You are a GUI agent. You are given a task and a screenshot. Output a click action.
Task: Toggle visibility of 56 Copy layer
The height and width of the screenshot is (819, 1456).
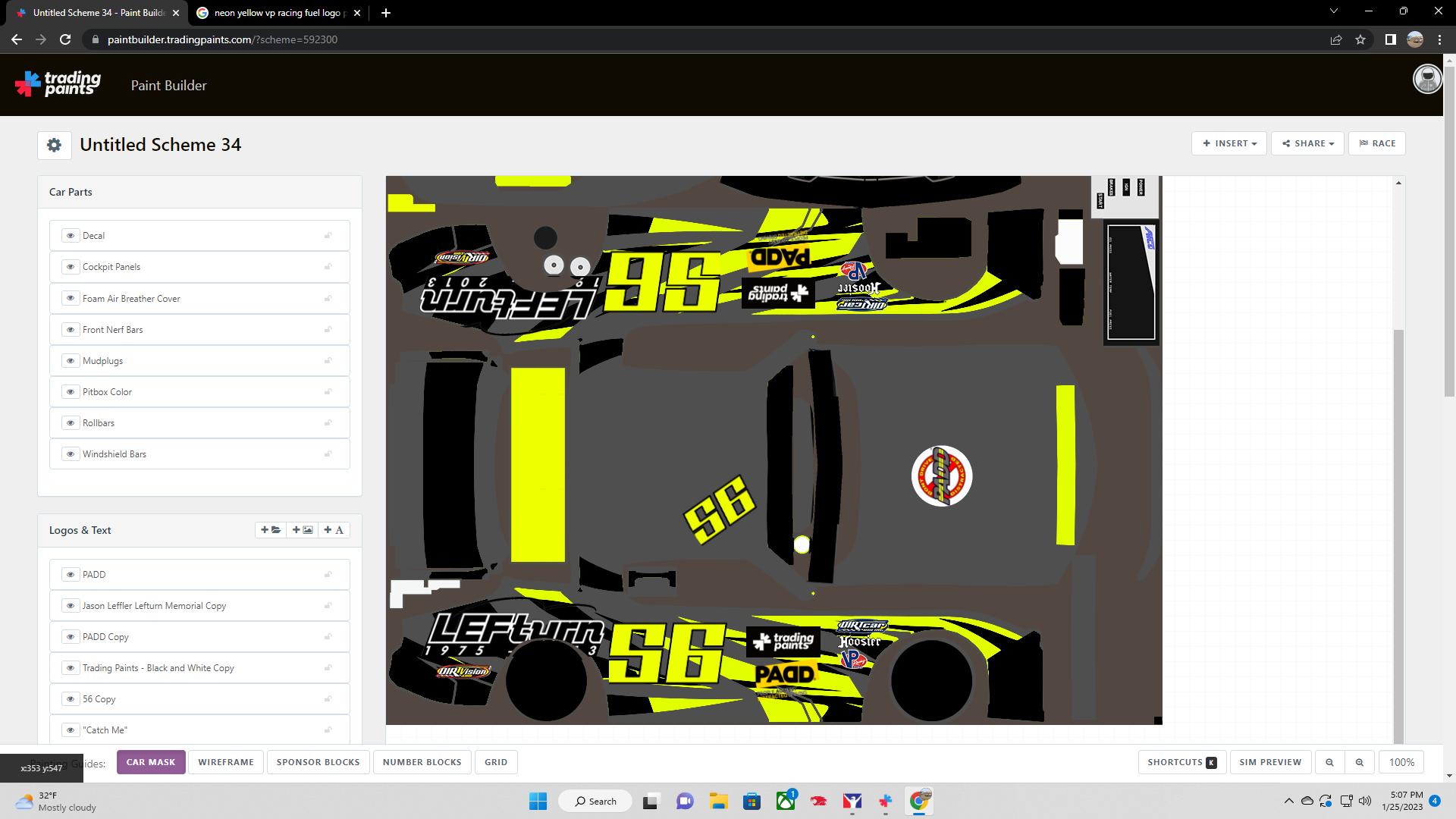point(71,699)
